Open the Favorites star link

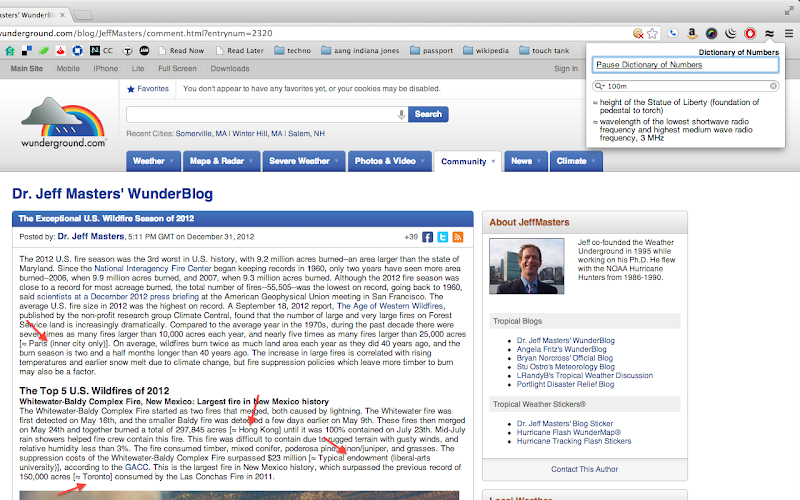pyautogui.click(x=147, y=89)
